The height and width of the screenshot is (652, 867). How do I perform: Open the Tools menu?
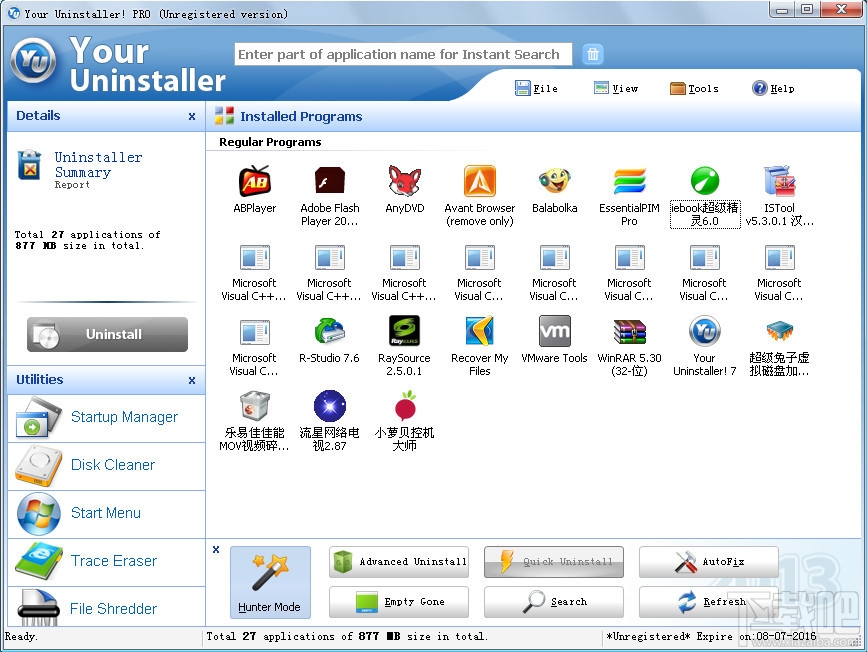[695, 88]
